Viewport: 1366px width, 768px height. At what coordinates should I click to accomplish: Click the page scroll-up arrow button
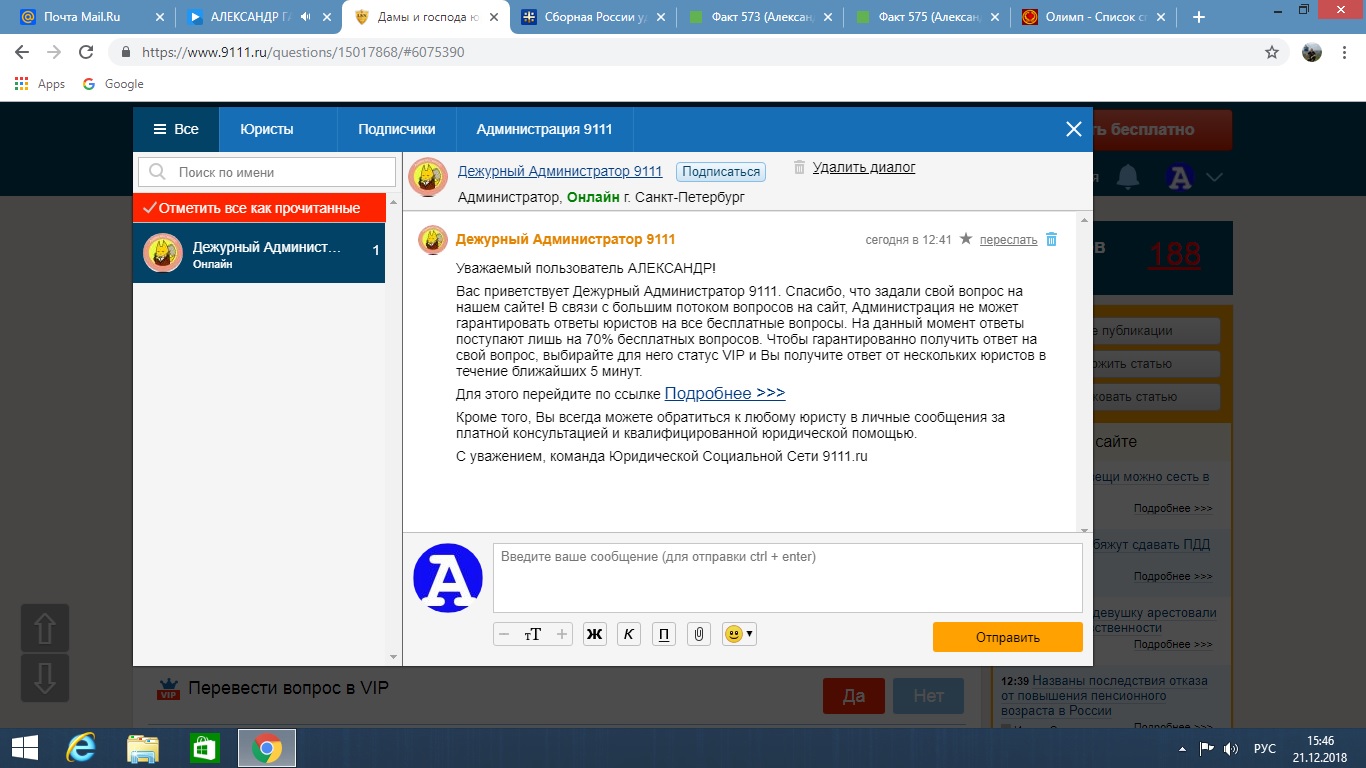click(x=45, y=628)
